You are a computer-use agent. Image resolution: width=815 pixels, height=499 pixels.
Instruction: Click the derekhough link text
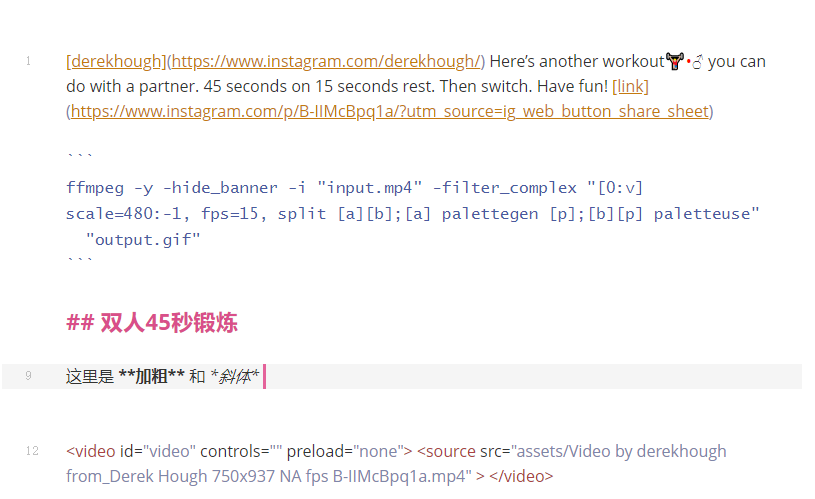115,61
